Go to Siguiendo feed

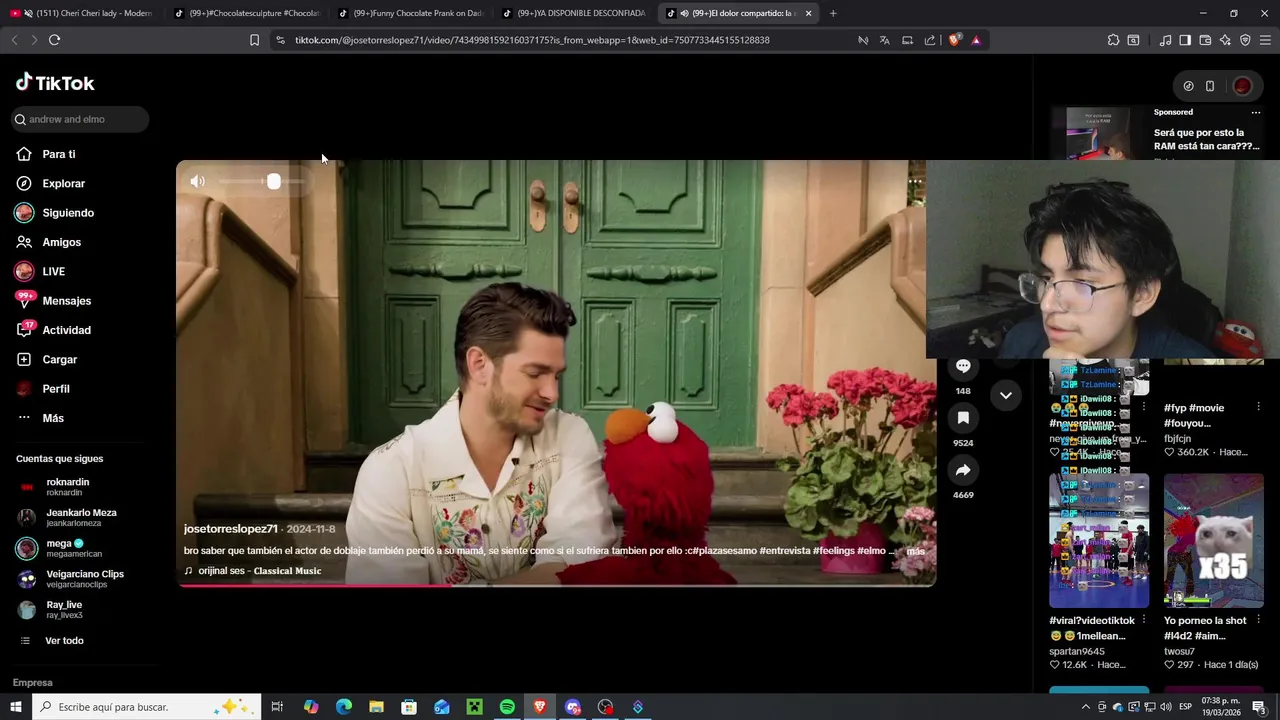click(68, 213)
